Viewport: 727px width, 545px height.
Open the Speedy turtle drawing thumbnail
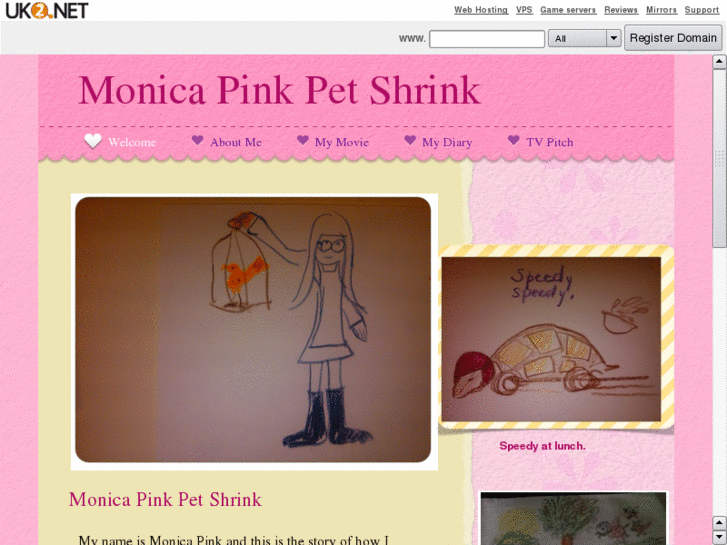coord(551,339)
